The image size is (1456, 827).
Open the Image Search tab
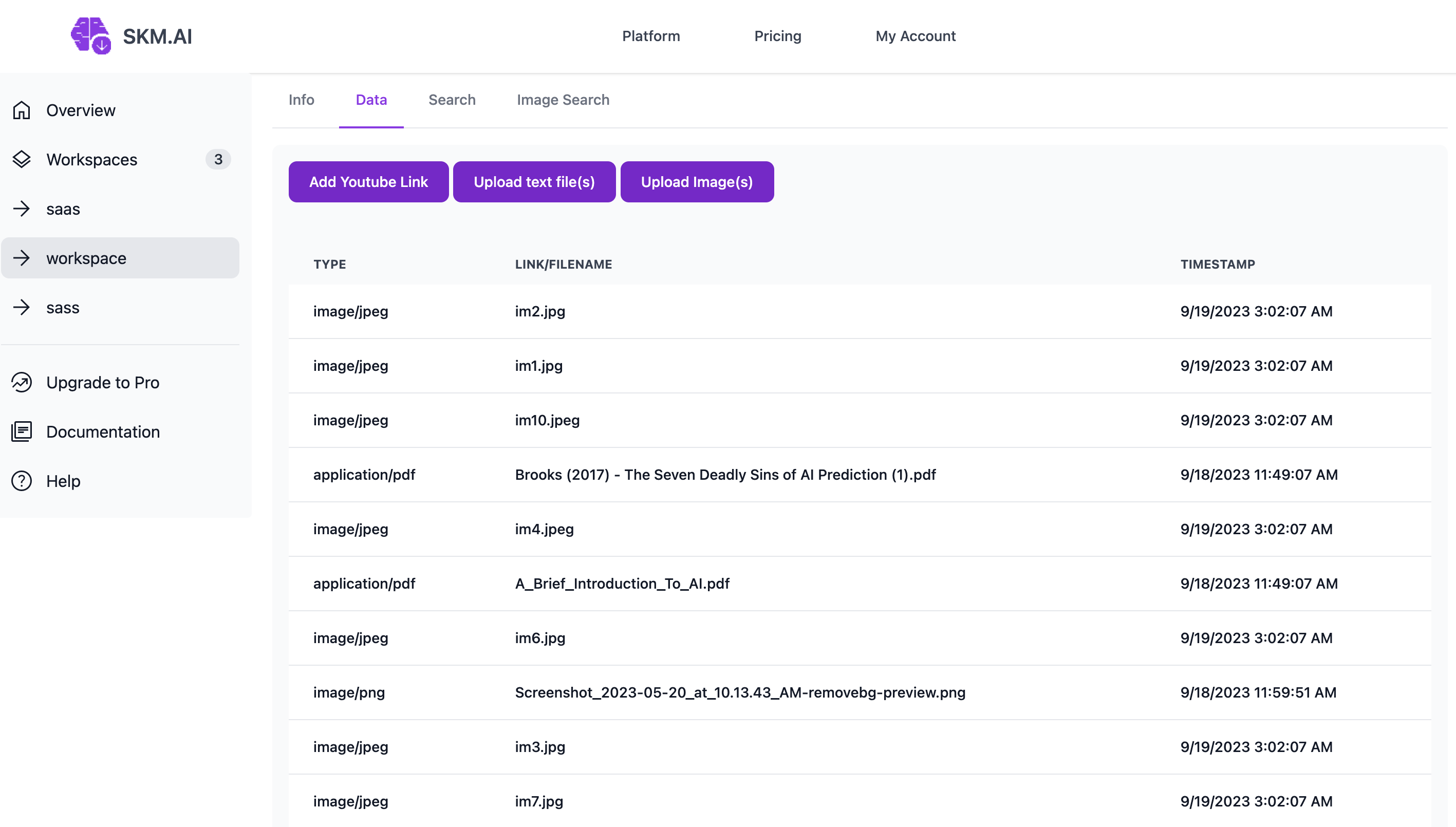pos(563,100)
